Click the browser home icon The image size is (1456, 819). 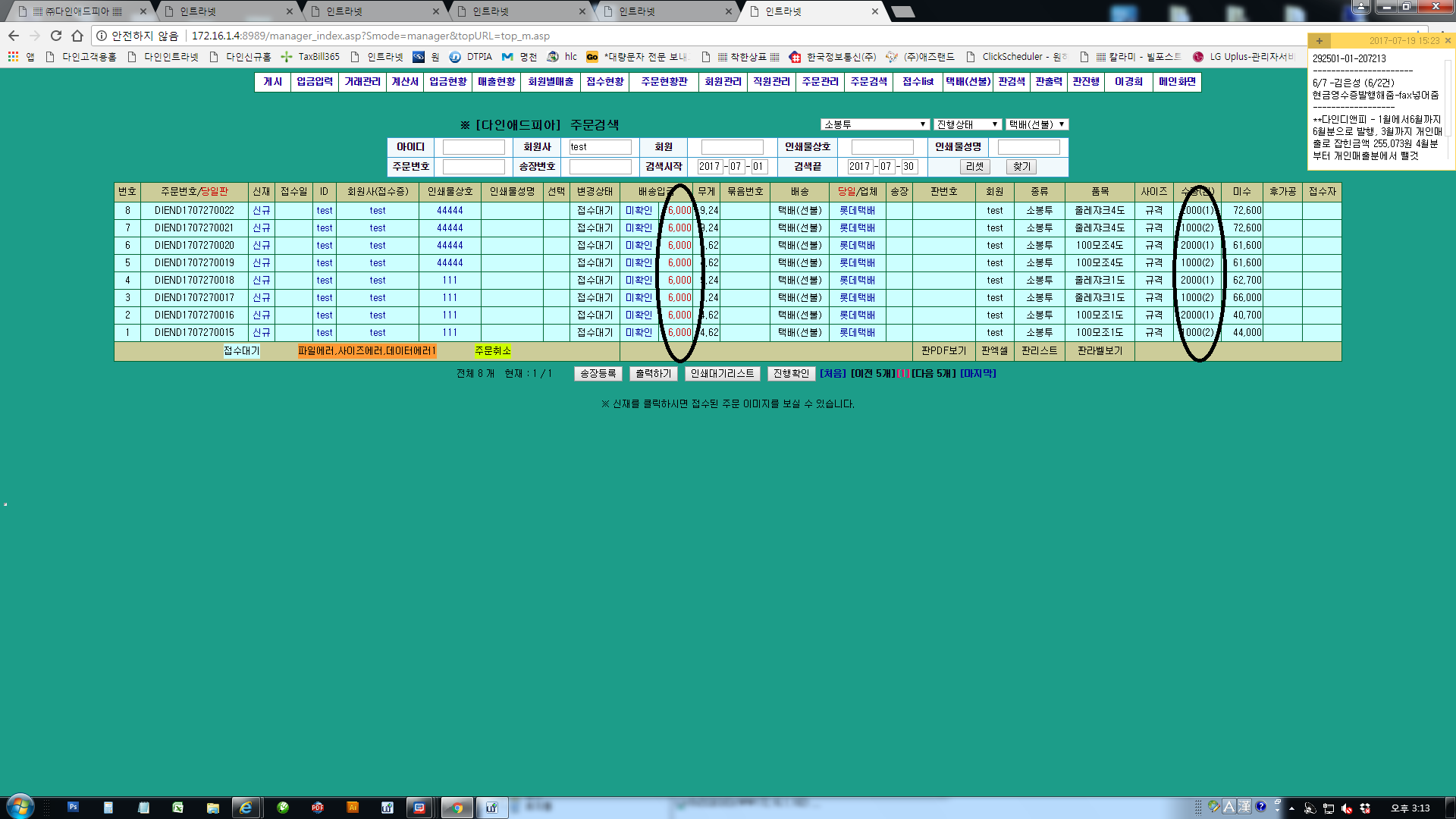pos(77,36)
